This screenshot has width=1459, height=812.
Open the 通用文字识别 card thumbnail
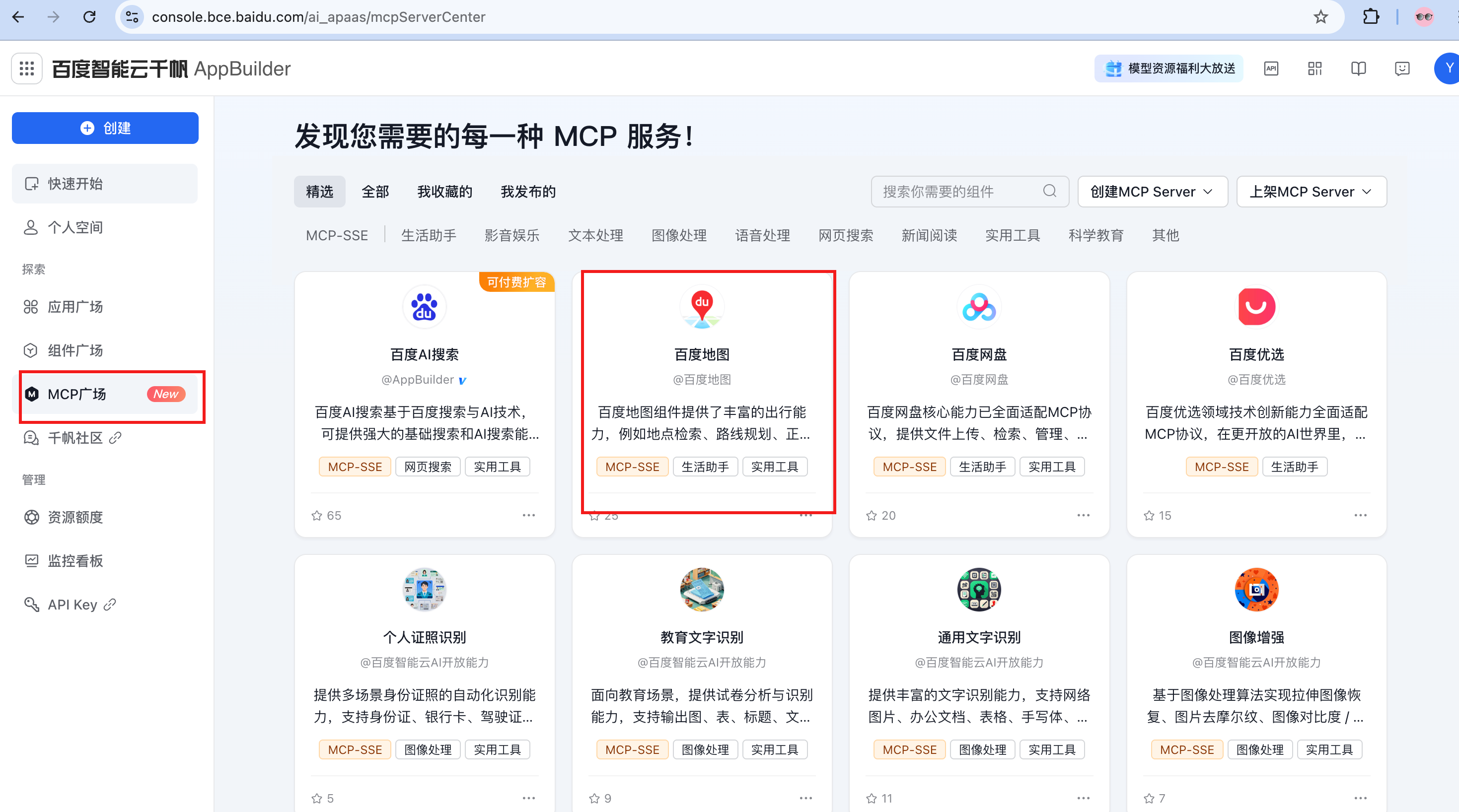pos(979,590)
